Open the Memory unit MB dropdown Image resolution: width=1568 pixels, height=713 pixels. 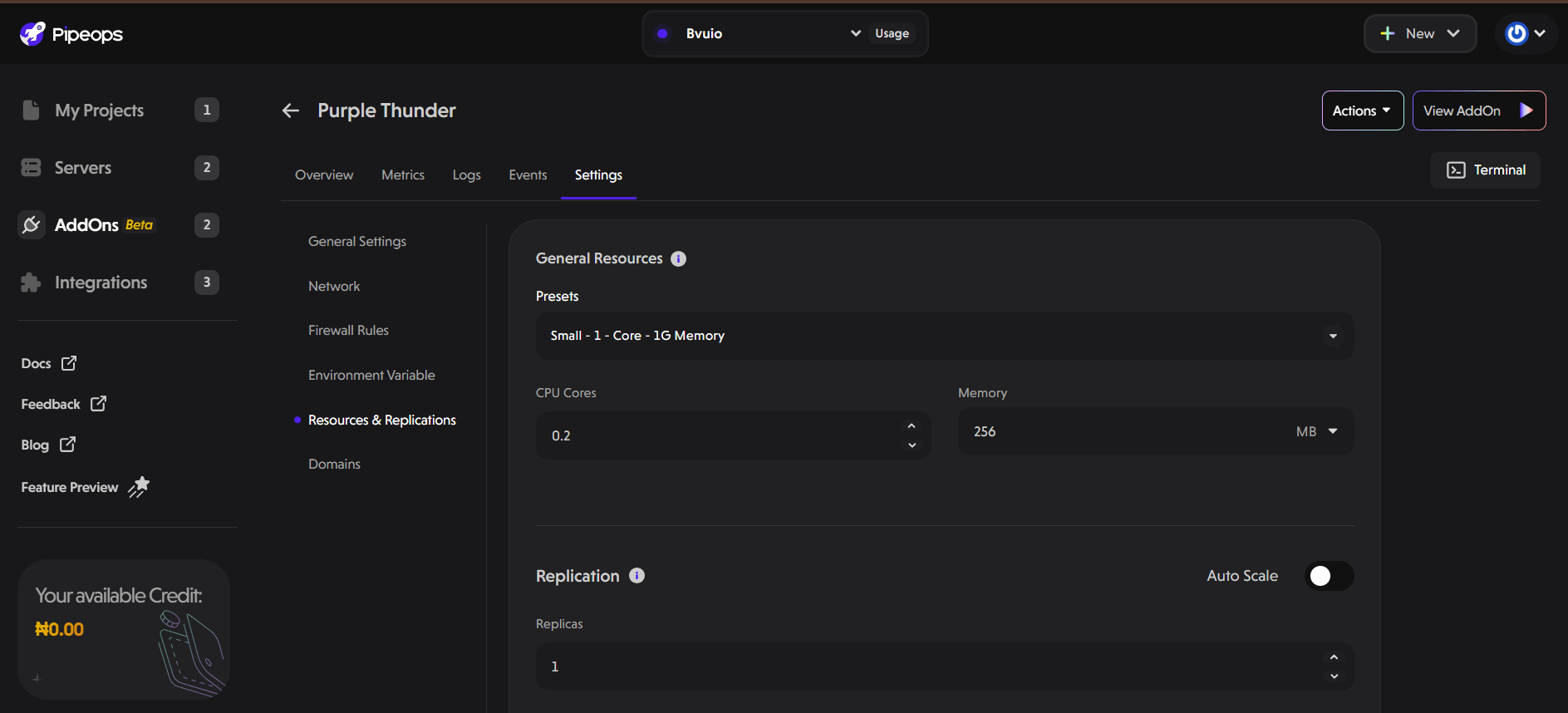[x=1316, y=431]
